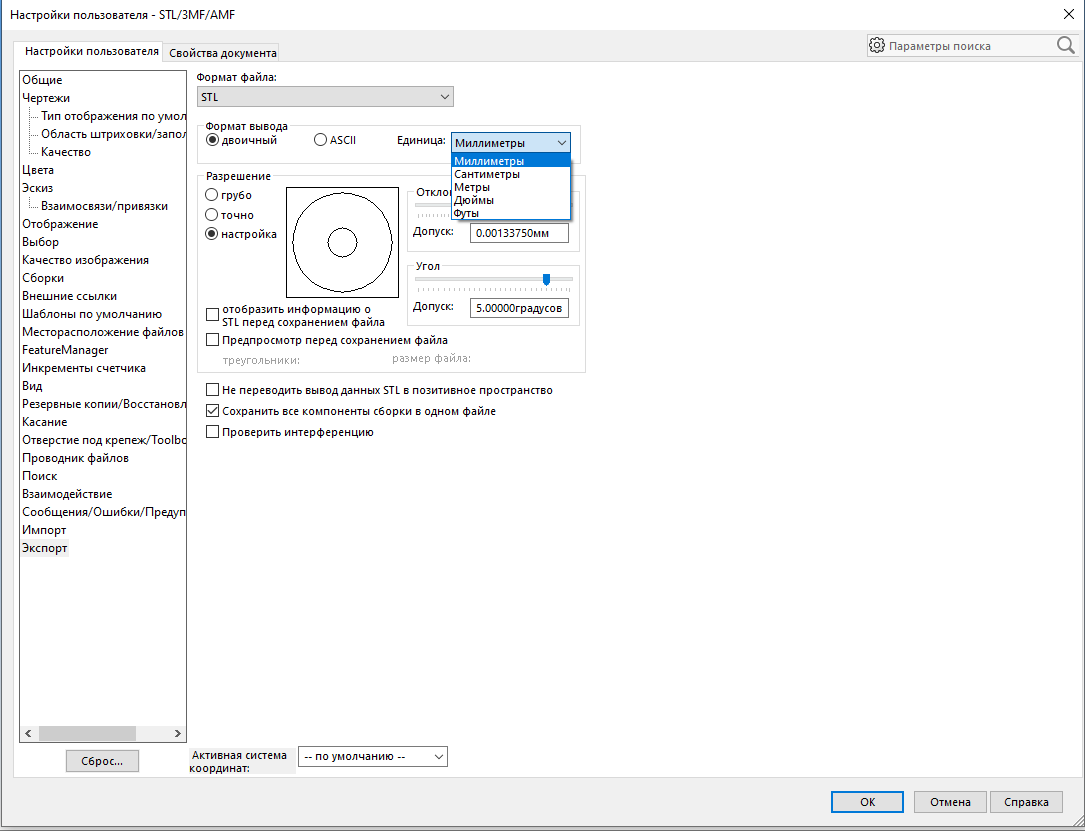Enable Предпросмотр перед сохранением файла
The image size is (1085, 831).
[212, 340]
